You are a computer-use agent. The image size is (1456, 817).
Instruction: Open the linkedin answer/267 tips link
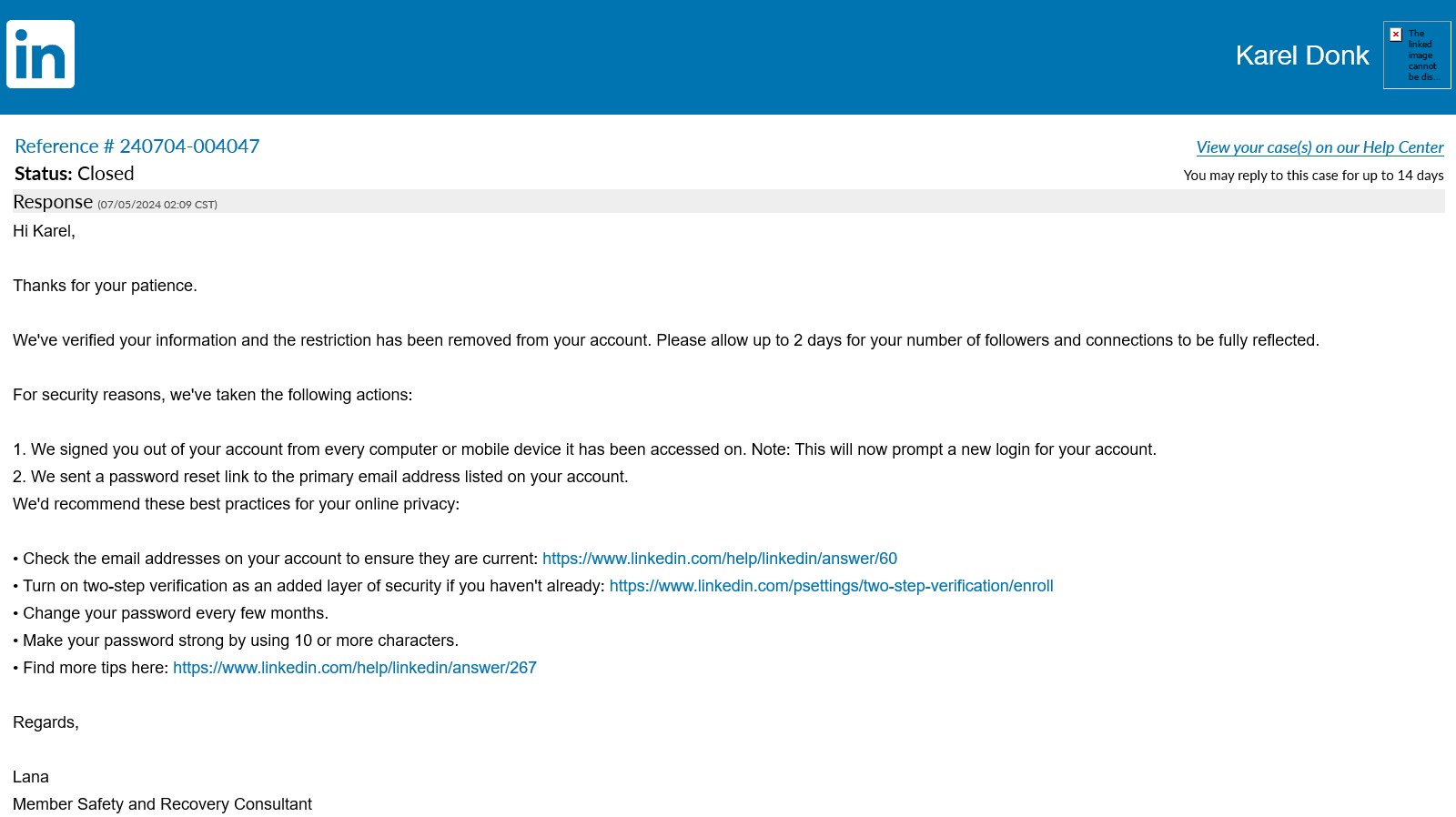point(354,668)
